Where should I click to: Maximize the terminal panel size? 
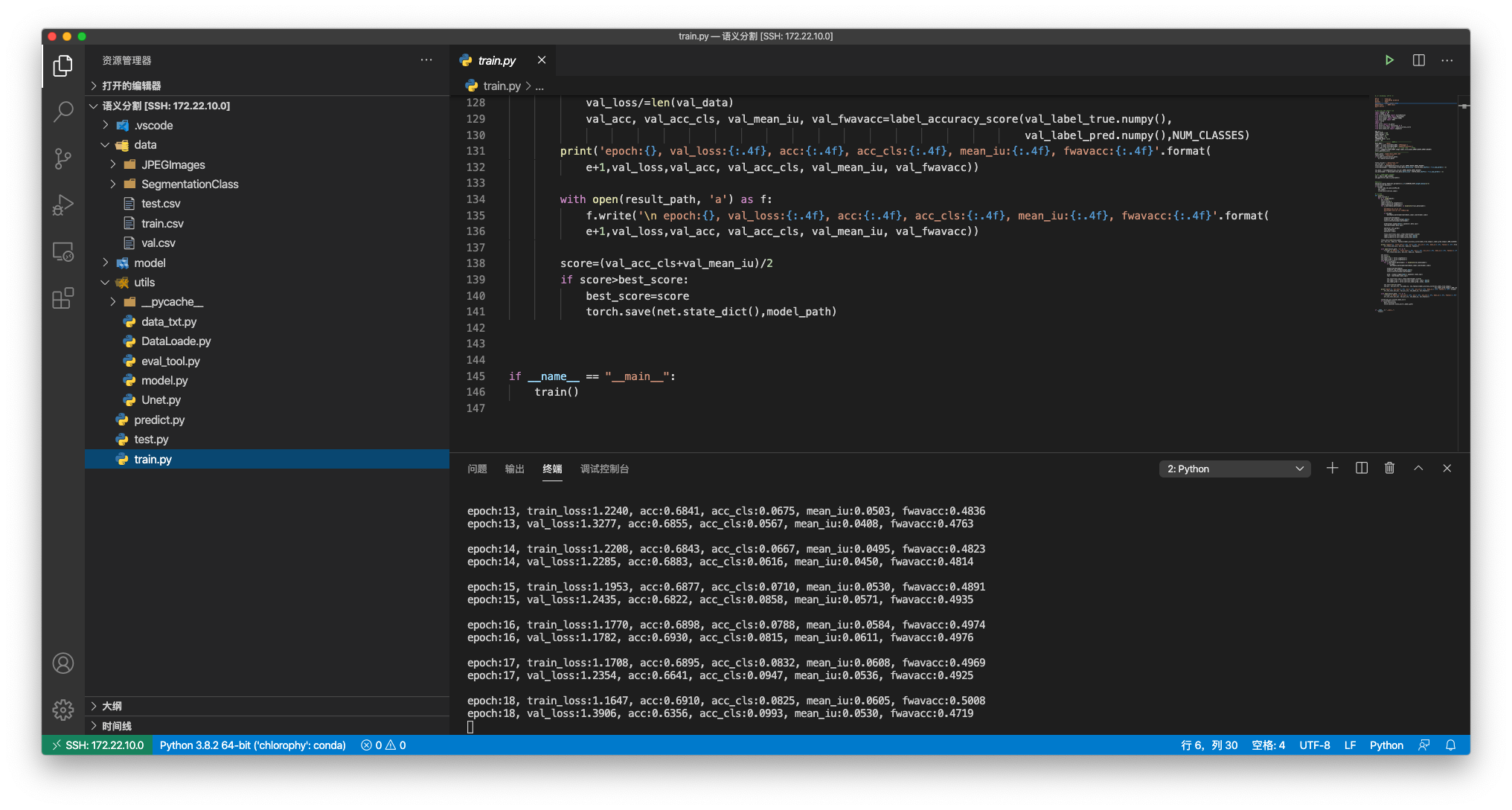(1418, 468)
